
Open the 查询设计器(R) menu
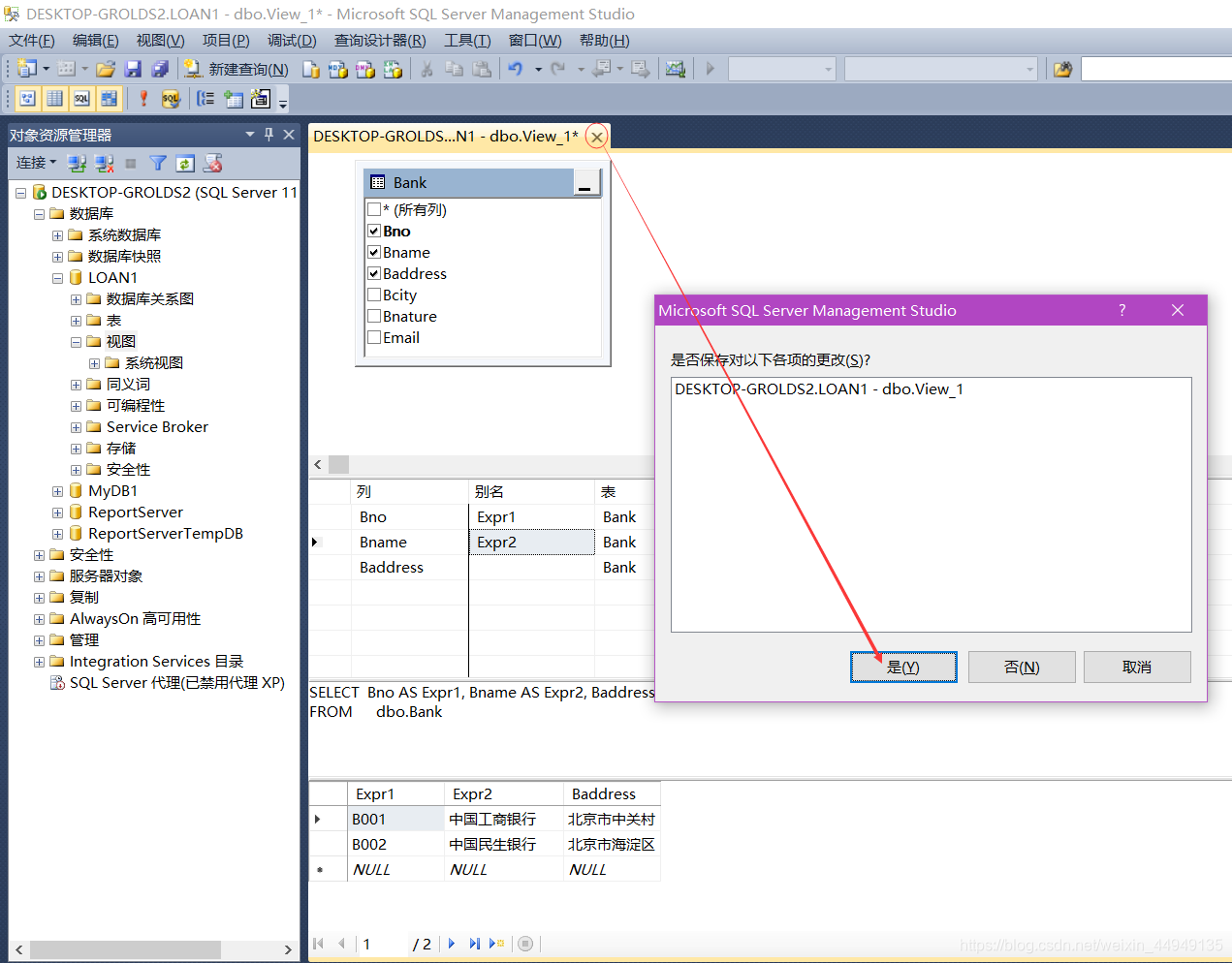(380, 41)
